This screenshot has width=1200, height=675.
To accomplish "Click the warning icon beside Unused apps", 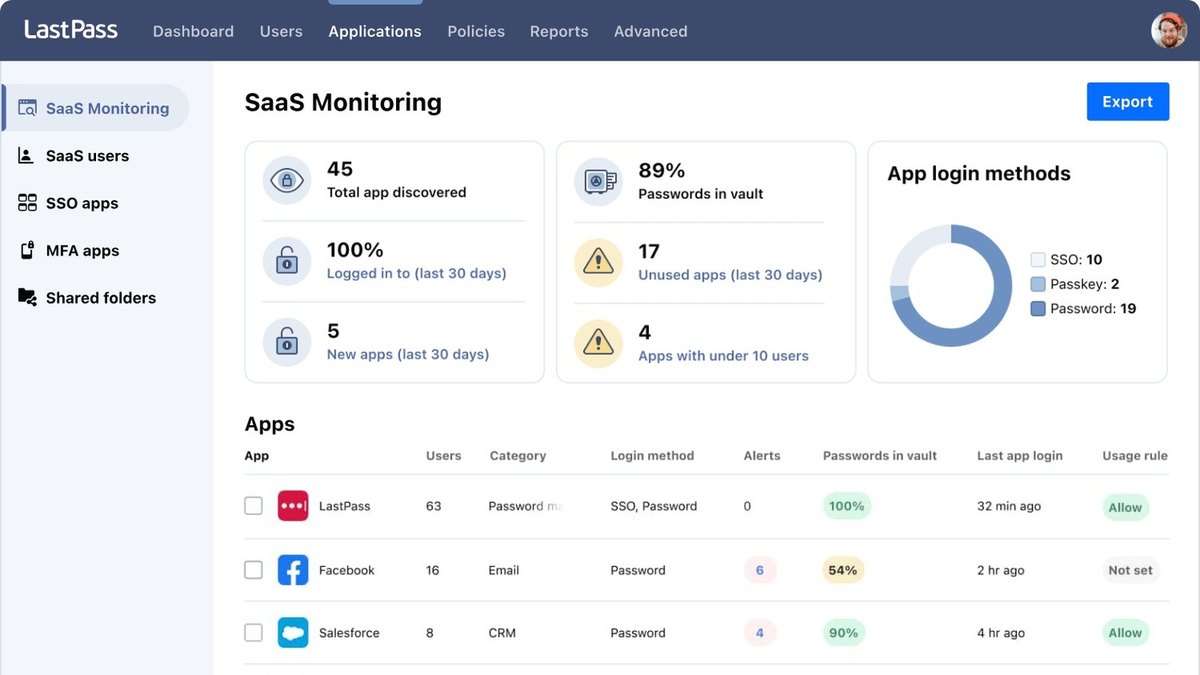I will tap(598, 262).
